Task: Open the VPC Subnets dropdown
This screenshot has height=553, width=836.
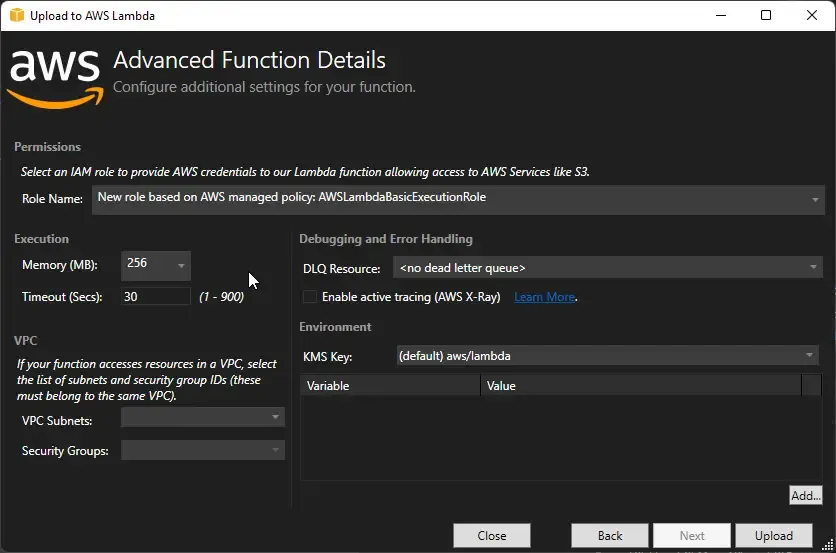Action: [203, 417]
